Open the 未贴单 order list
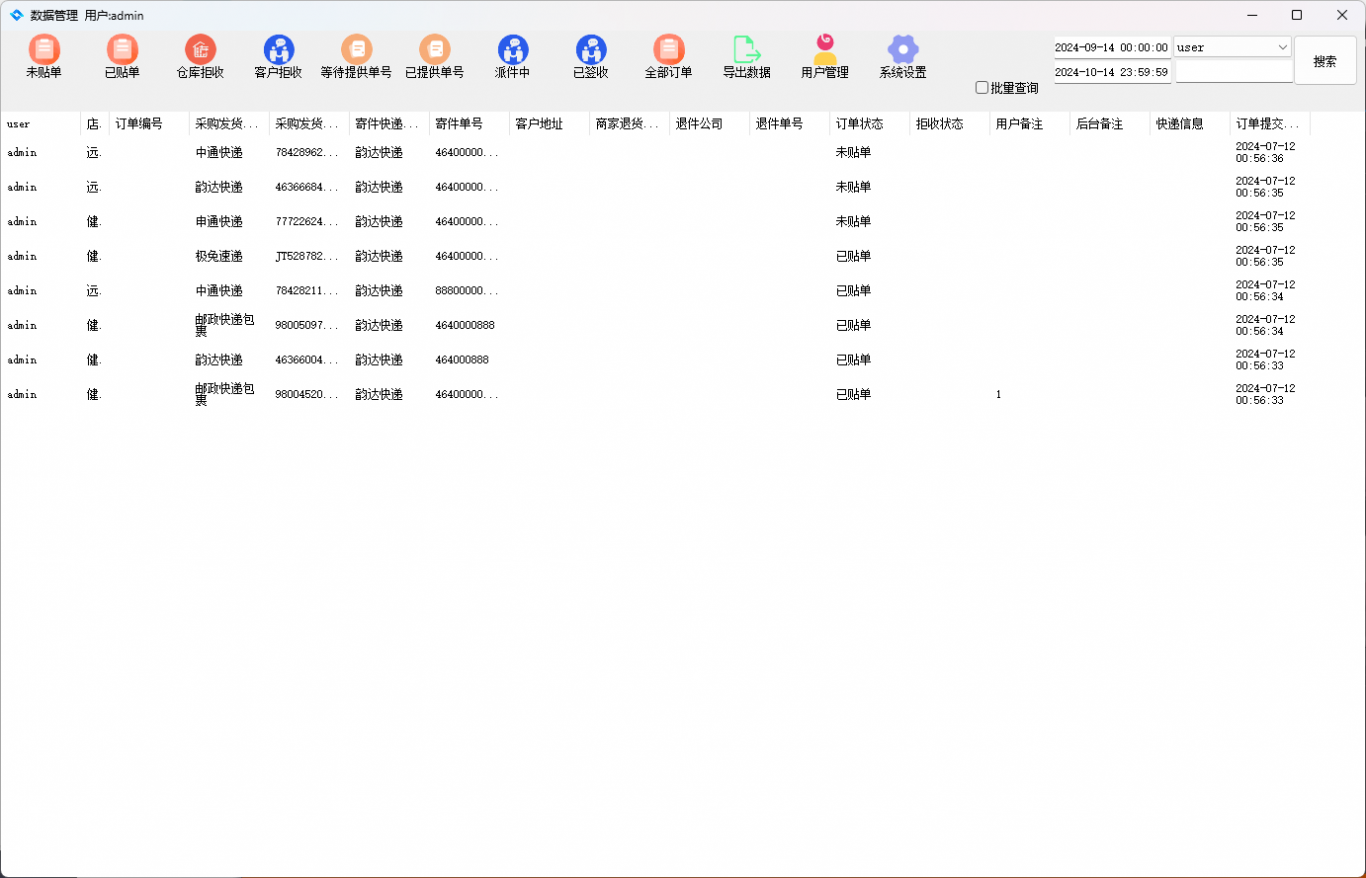This screenshot has height=878, width=1366. coord(44,57)
